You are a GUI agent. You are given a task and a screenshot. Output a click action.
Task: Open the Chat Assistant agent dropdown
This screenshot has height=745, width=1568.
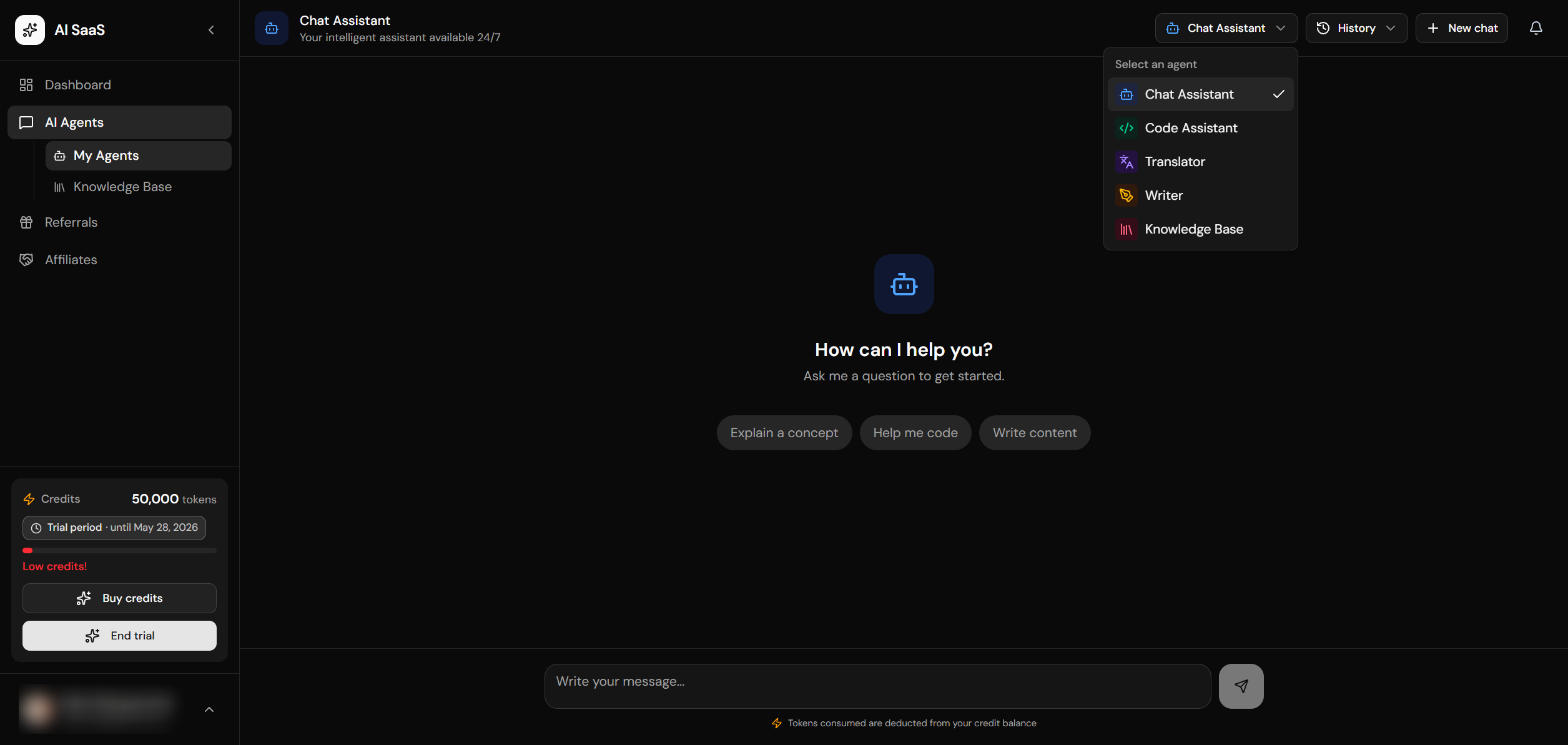pyautogui.click(x=1226, y=28)
